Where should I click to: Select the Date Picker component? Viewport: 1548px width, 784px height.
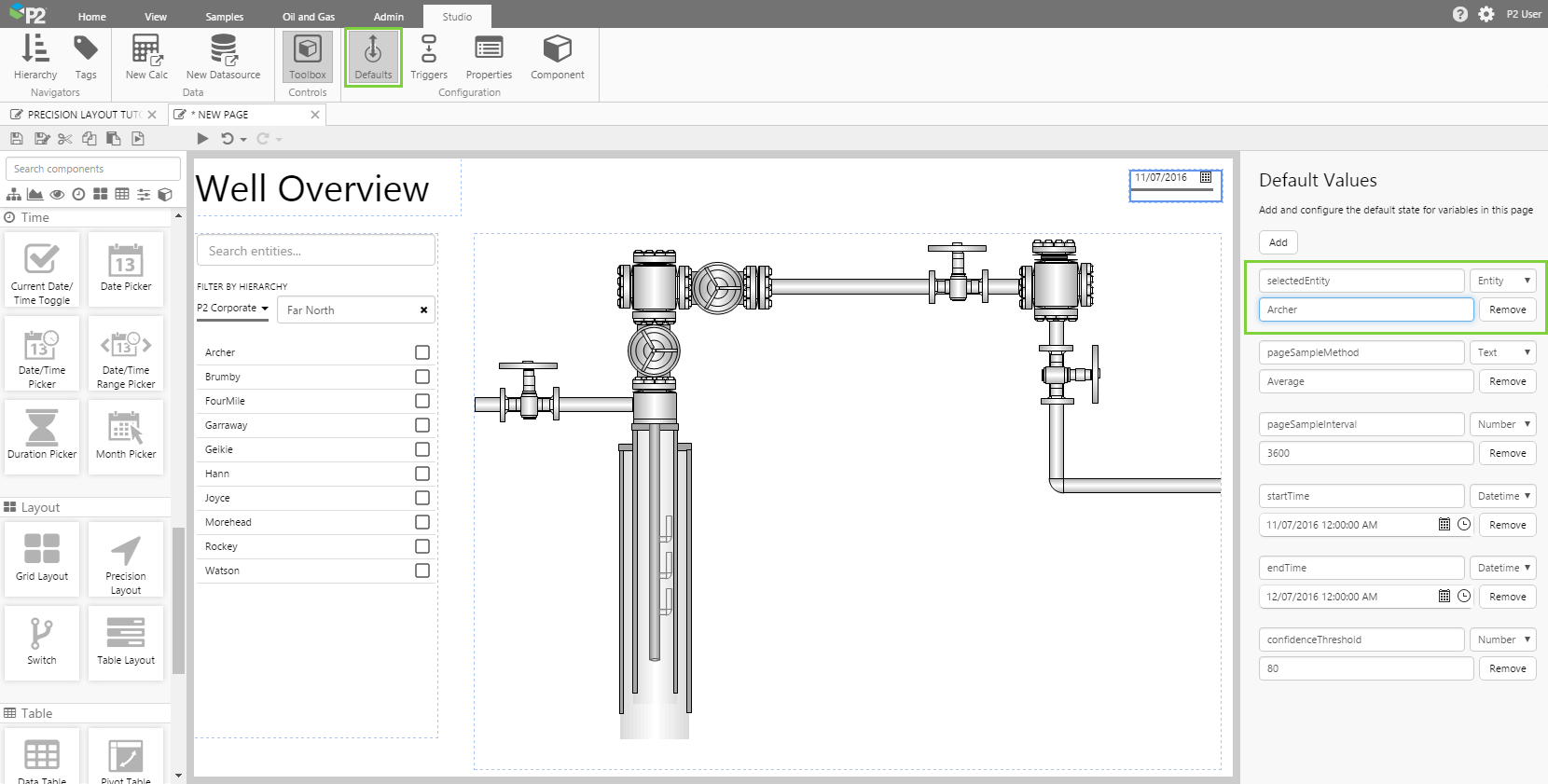pos(126,269)
